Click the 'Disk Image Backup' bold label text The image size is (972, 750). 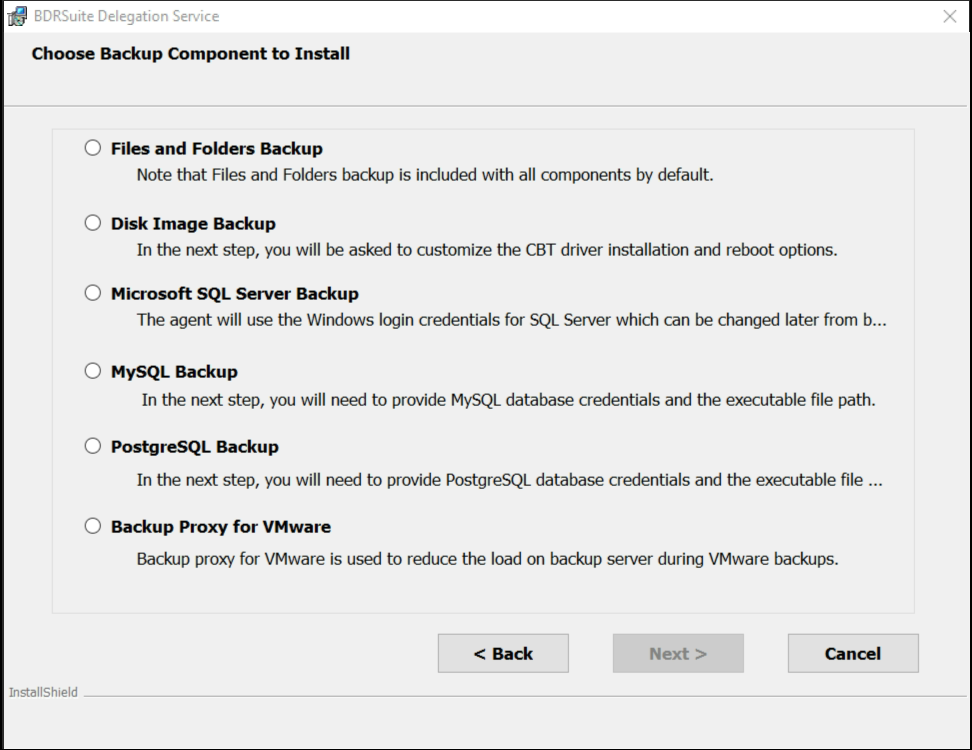(x=193, y=224)
